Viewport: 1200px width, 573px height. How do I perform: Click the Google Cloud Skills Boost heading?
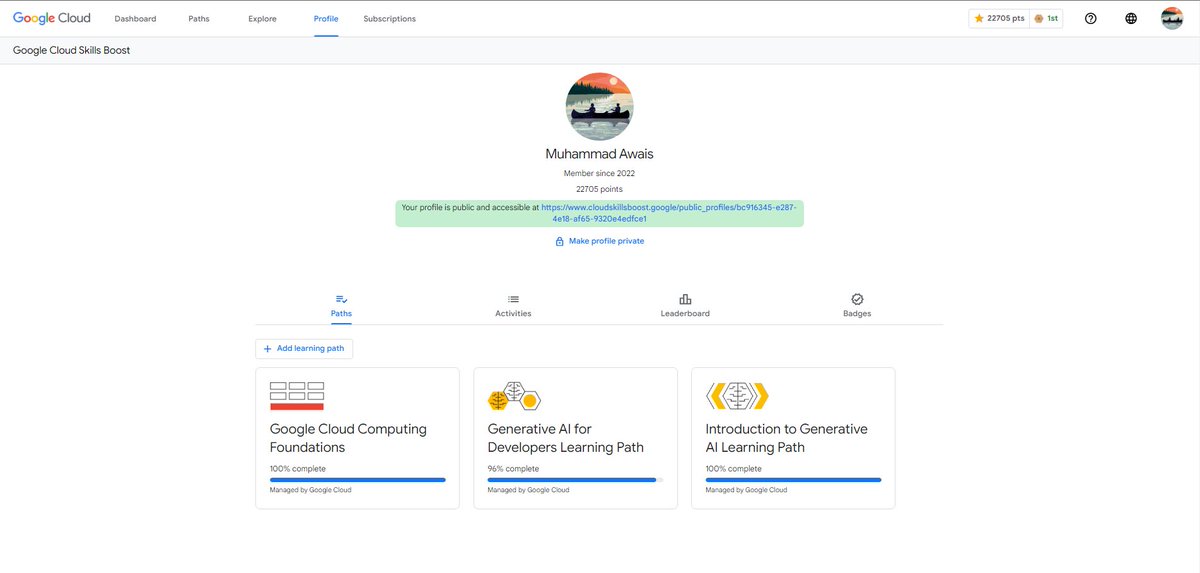coord(71,50)
